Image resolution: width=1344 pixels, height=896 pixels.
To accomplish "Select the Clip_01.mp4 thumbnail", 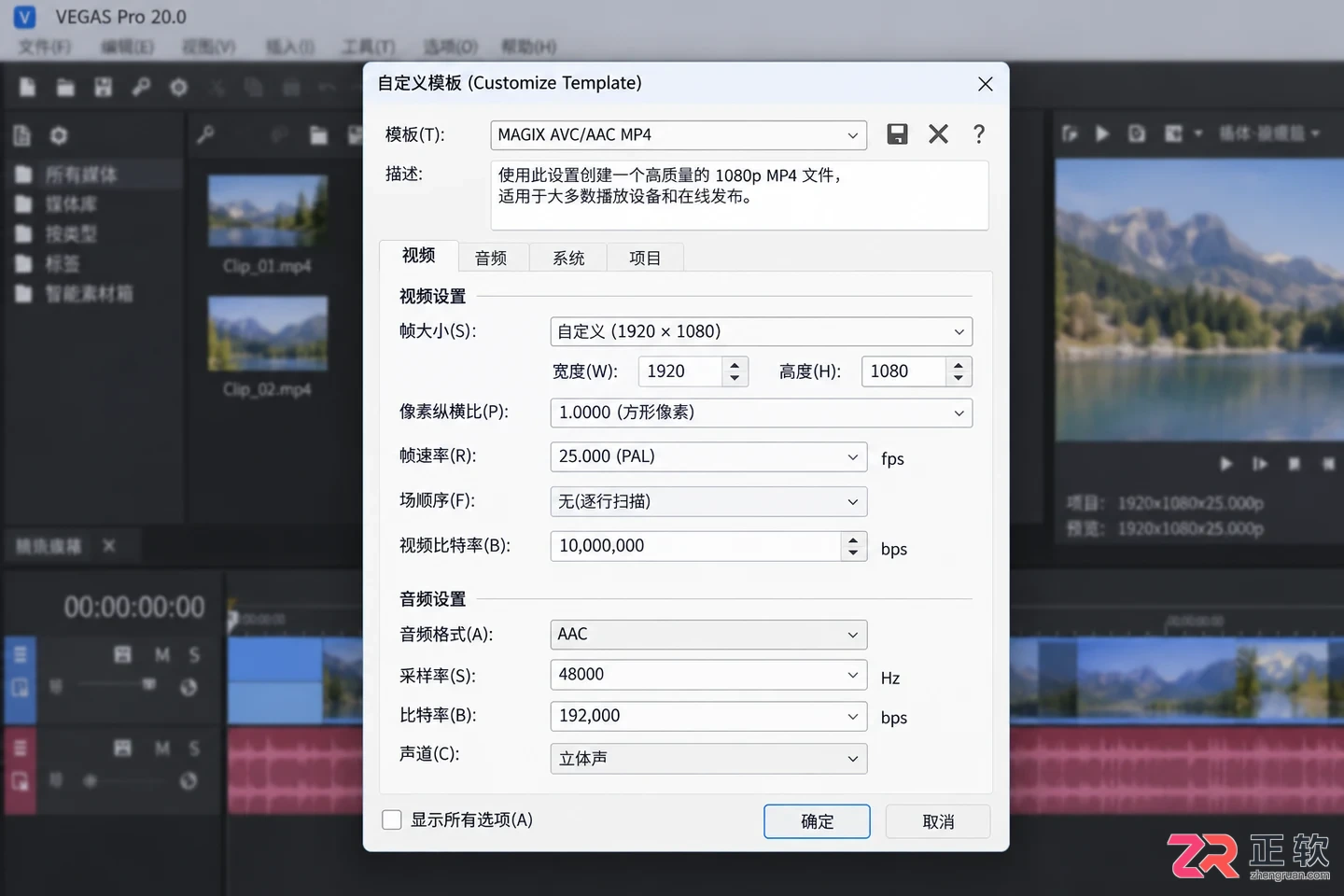I will (x=267, y=211).
